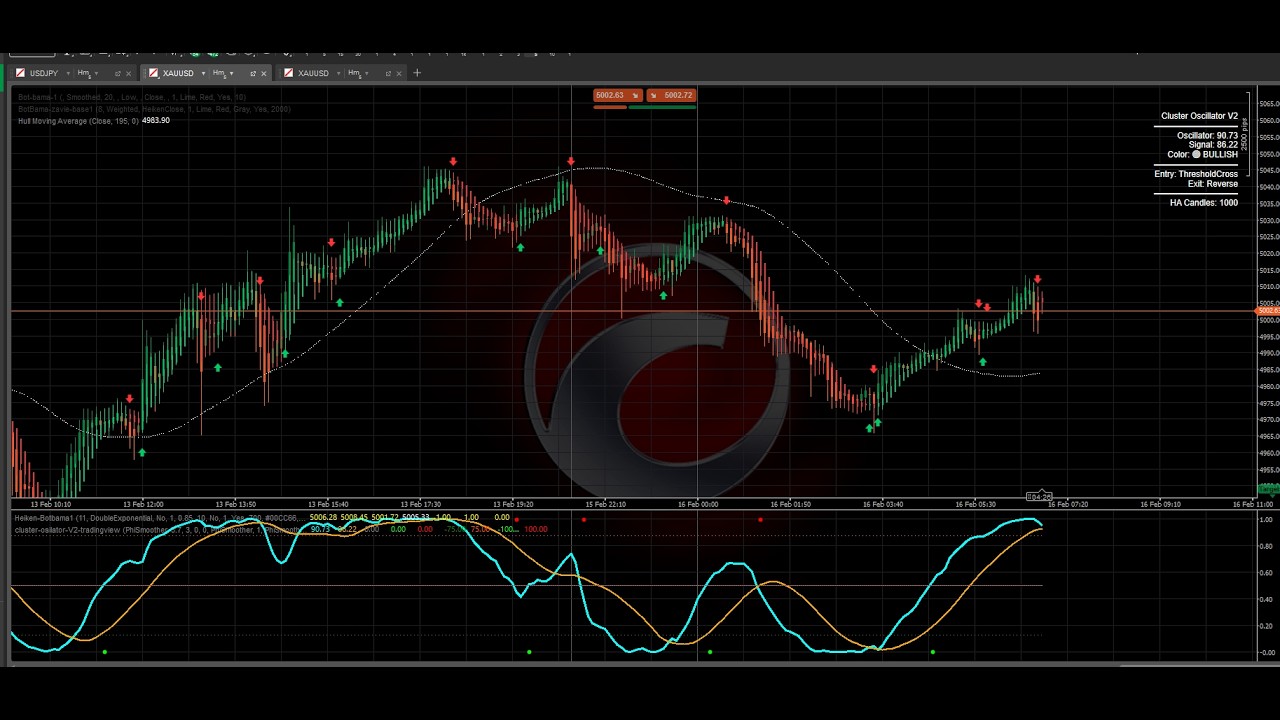
Task: Open timeframe dropdown on active XAUUSD tab
Action: (x=231, y=73)
